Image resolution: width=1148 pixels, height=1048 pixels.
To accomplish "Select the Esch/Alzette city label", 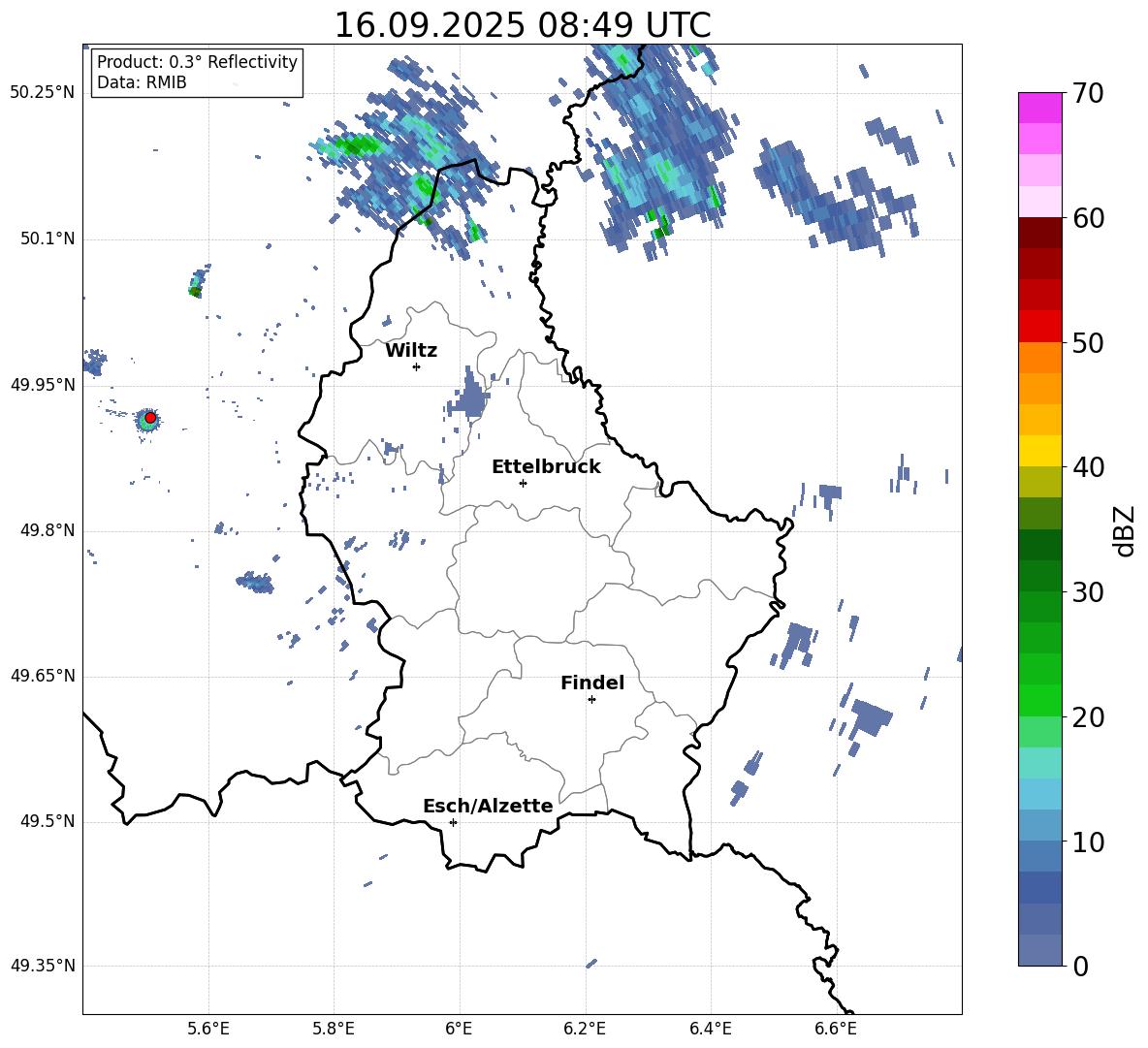I will point(489,806).
